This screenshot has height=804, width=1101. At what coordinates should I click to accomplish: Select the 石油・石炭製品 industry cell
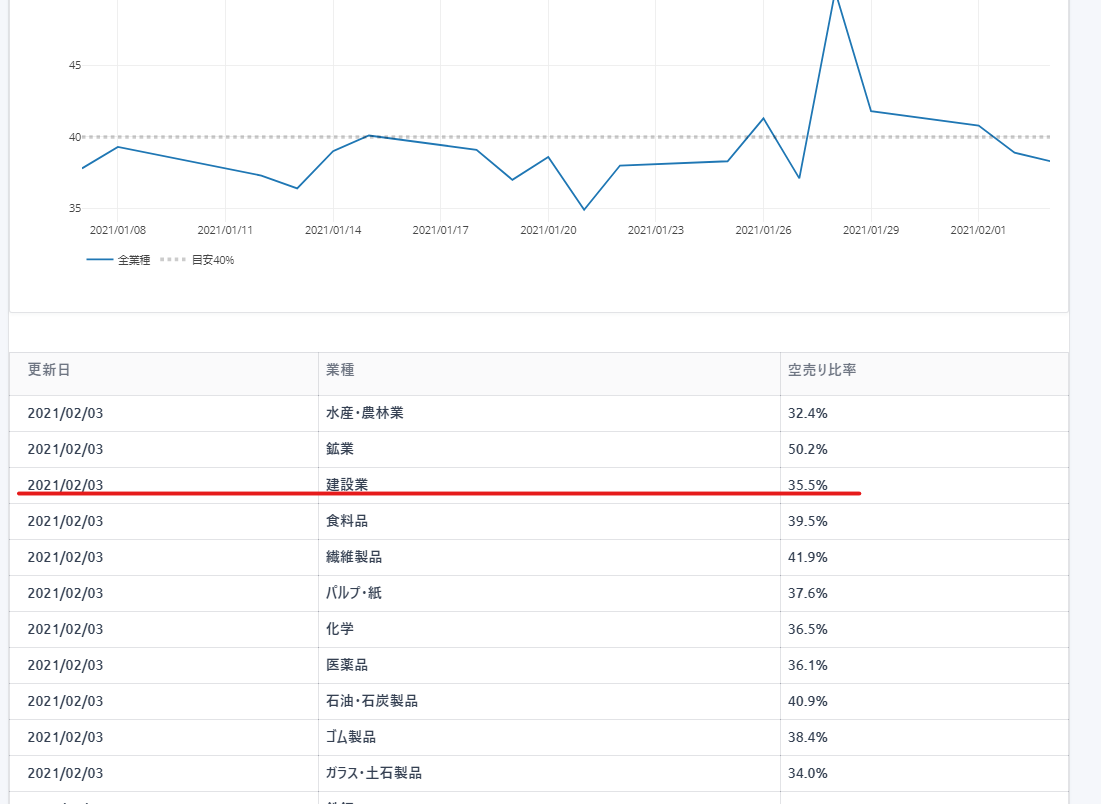click(372, 701)
